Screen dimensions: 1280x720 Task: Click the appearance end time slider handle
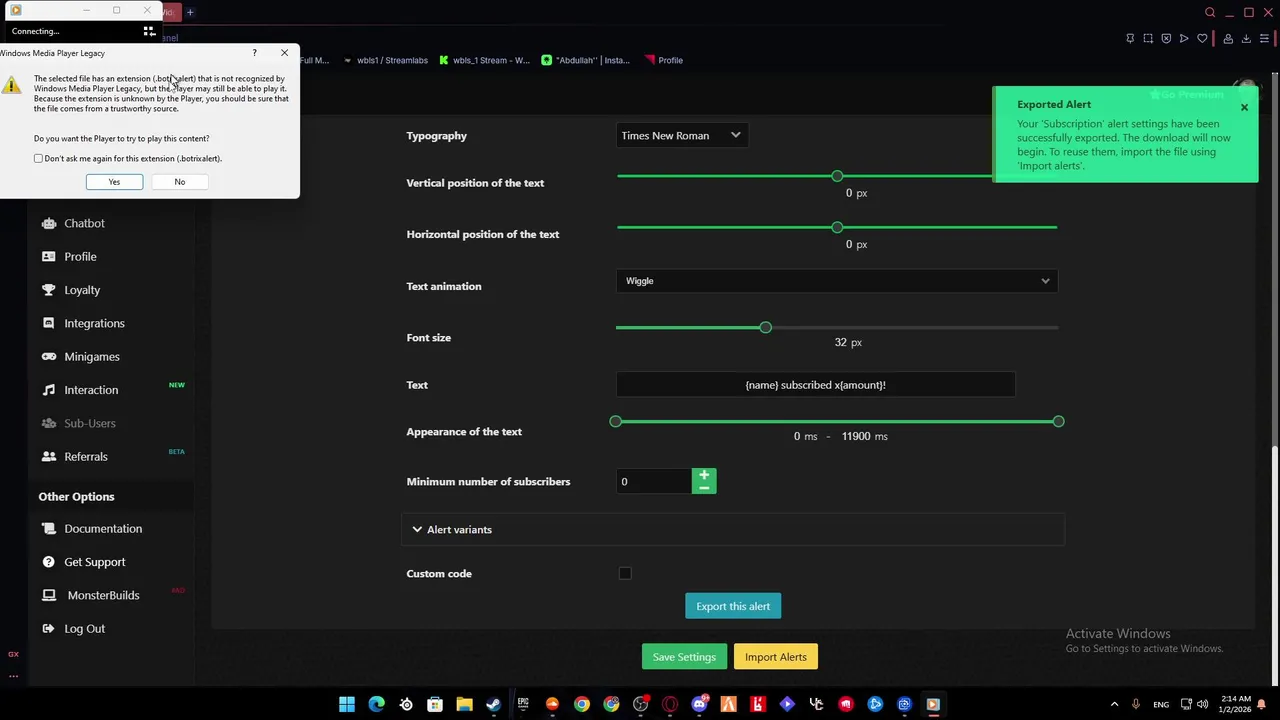coord(1058,421)
